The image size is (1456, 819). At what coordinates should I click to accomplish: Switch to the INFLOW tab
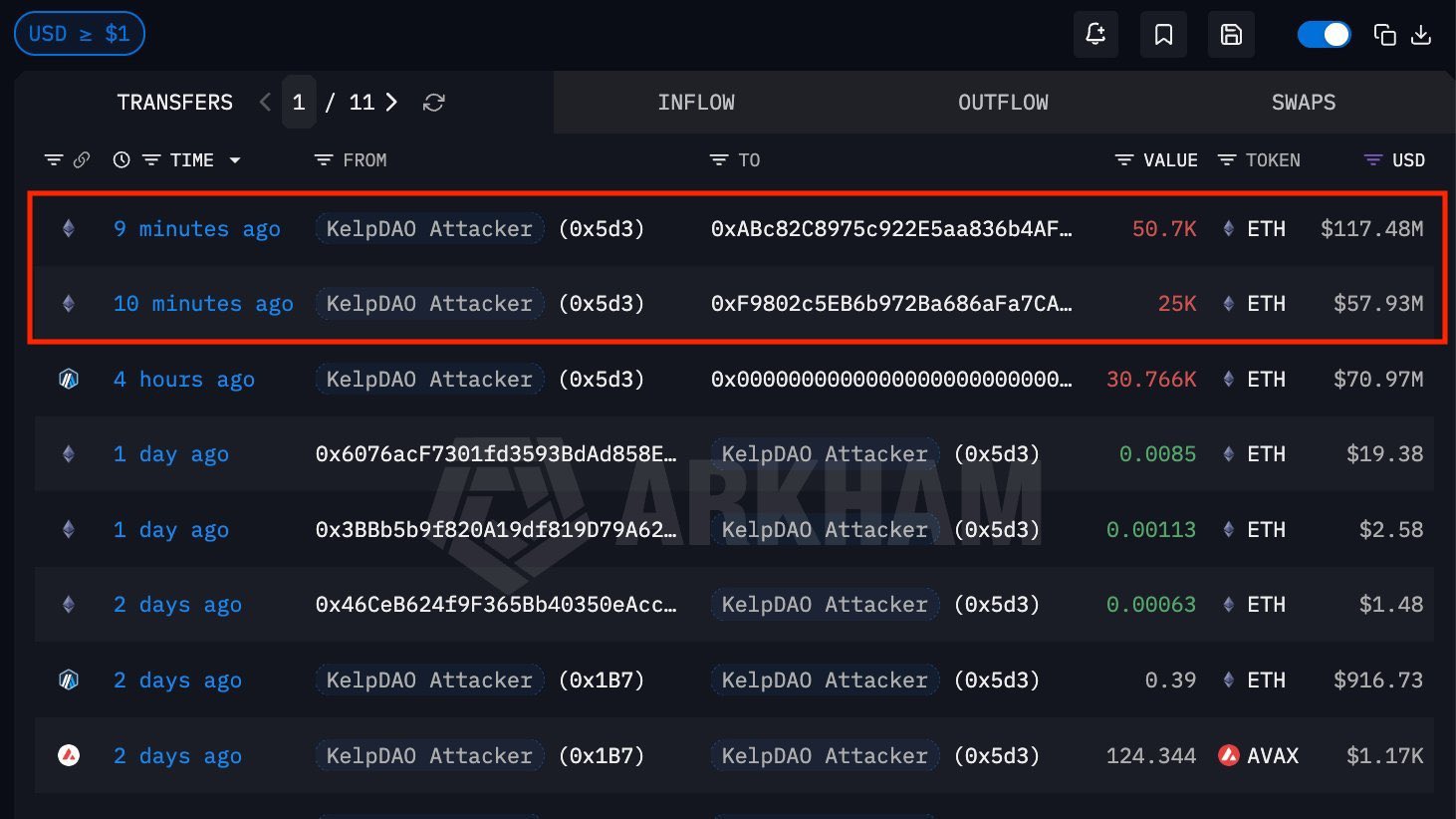tap(696, 103)
